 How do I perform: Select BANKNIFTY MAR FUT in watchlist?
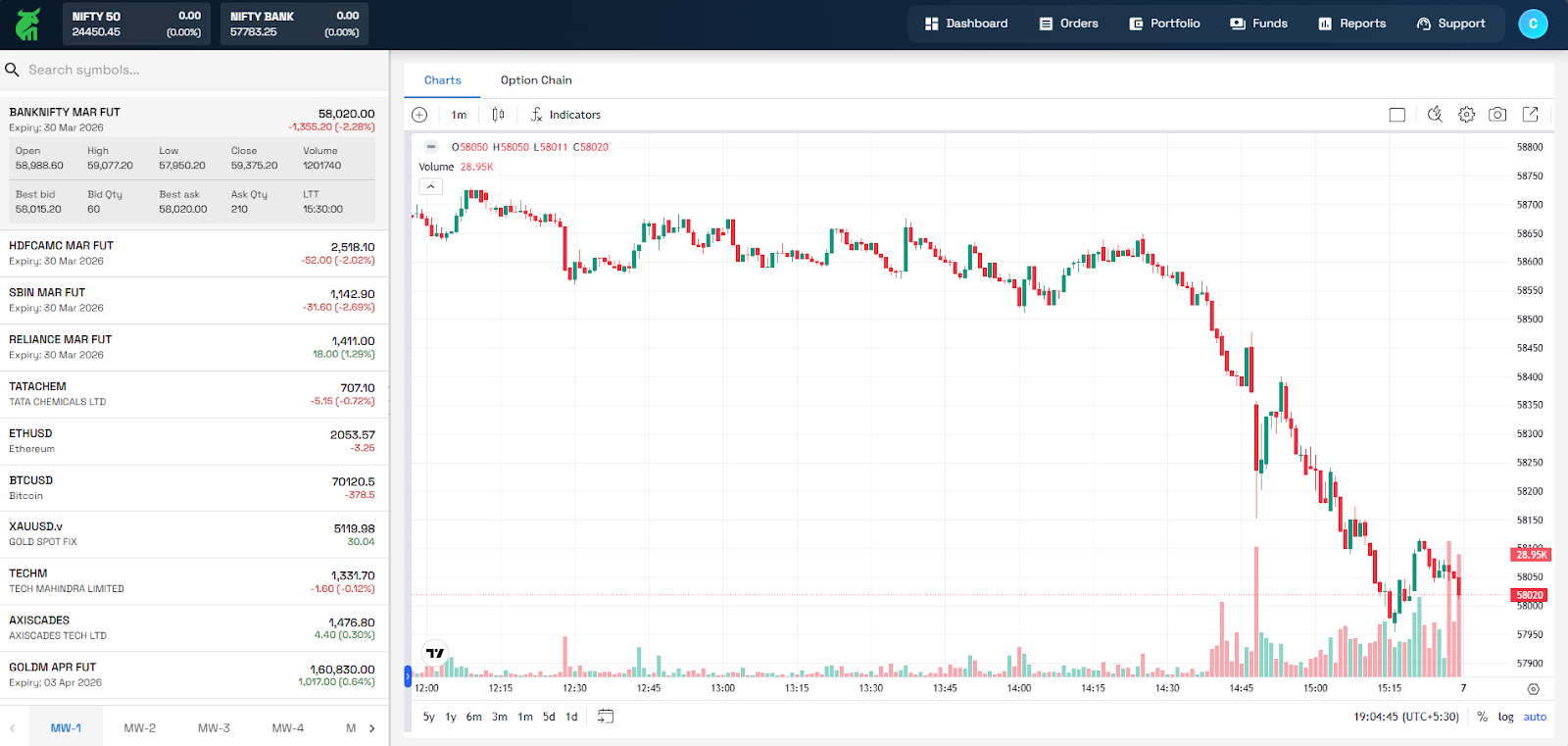[x=194, y=120]
